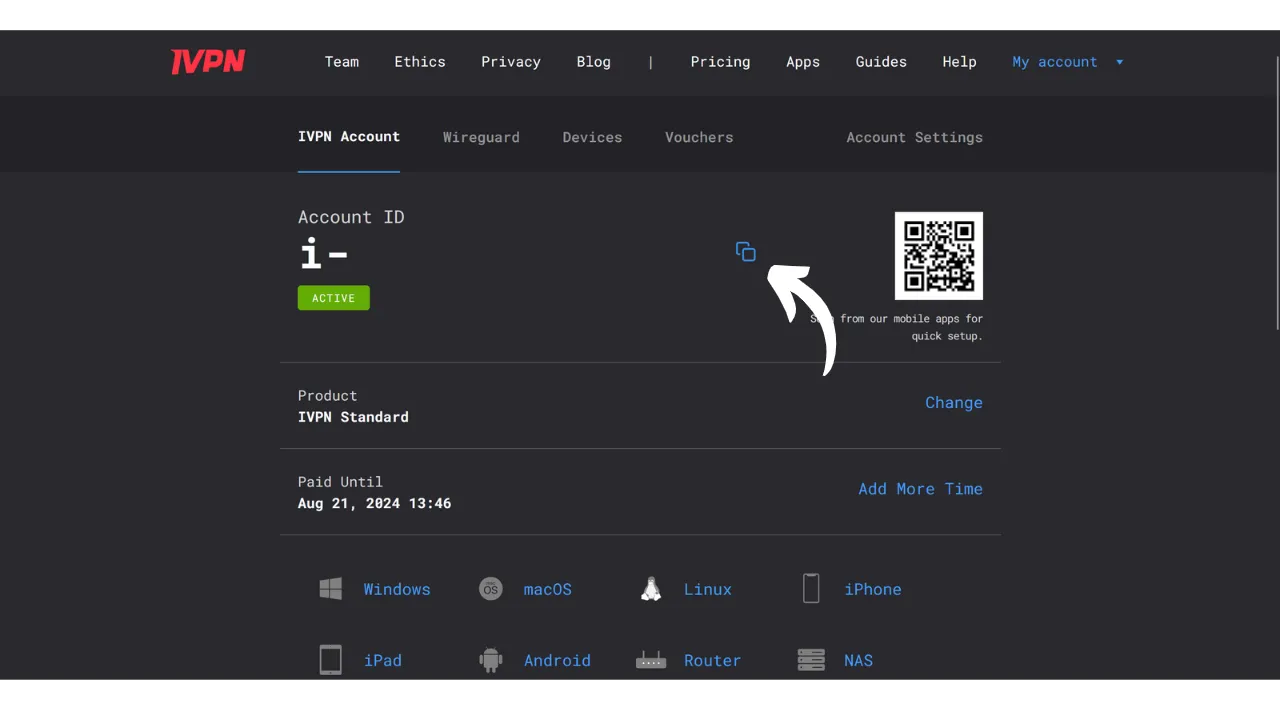Click the account QR code
The width and height of the screenshot is (1280, 710).
pyautogui.click(x=939, y=256)
